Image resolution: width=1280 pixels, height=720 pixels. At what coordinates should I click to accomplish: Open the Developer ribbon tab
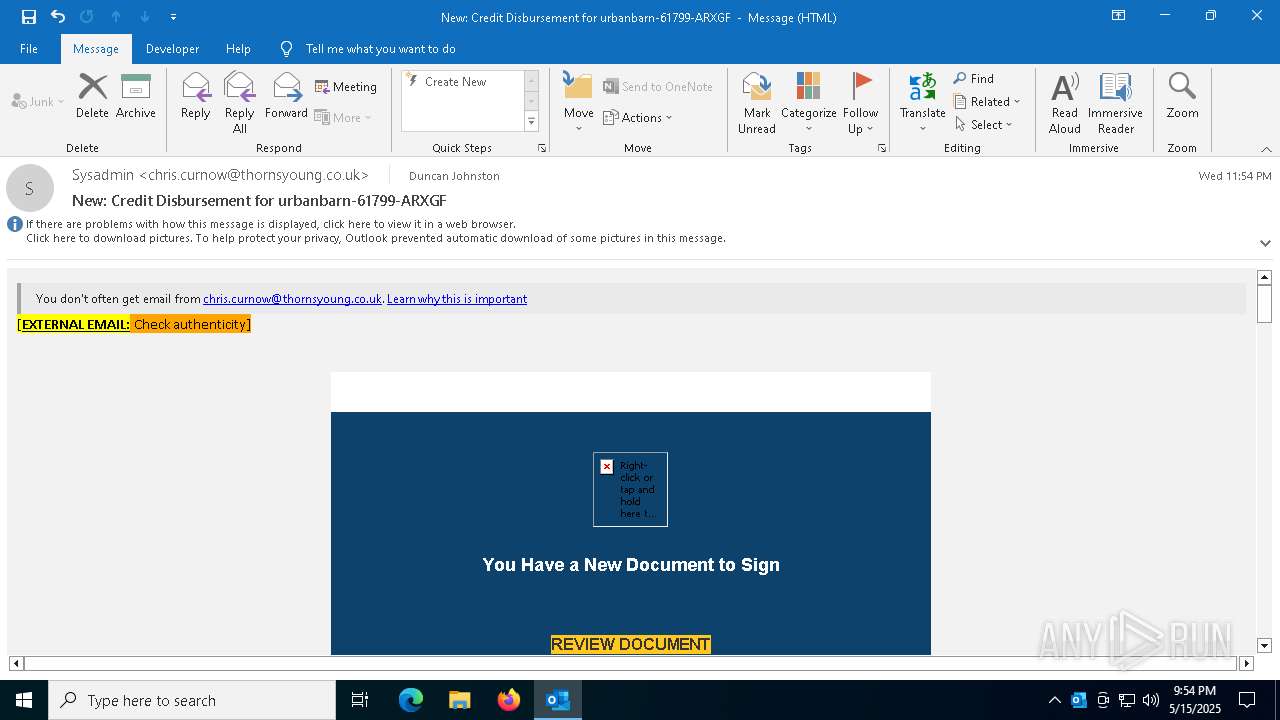coord(172,49)
